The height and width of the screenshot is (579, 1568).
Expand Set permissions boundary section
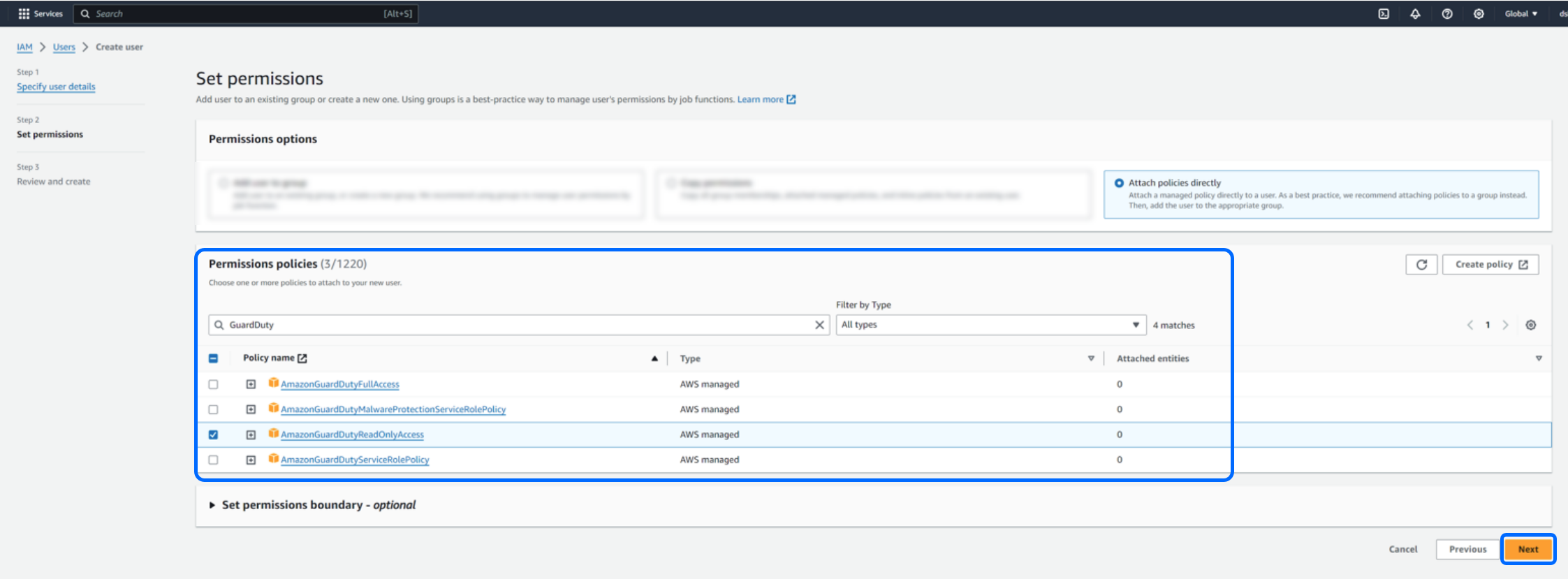tap(212, 505)
